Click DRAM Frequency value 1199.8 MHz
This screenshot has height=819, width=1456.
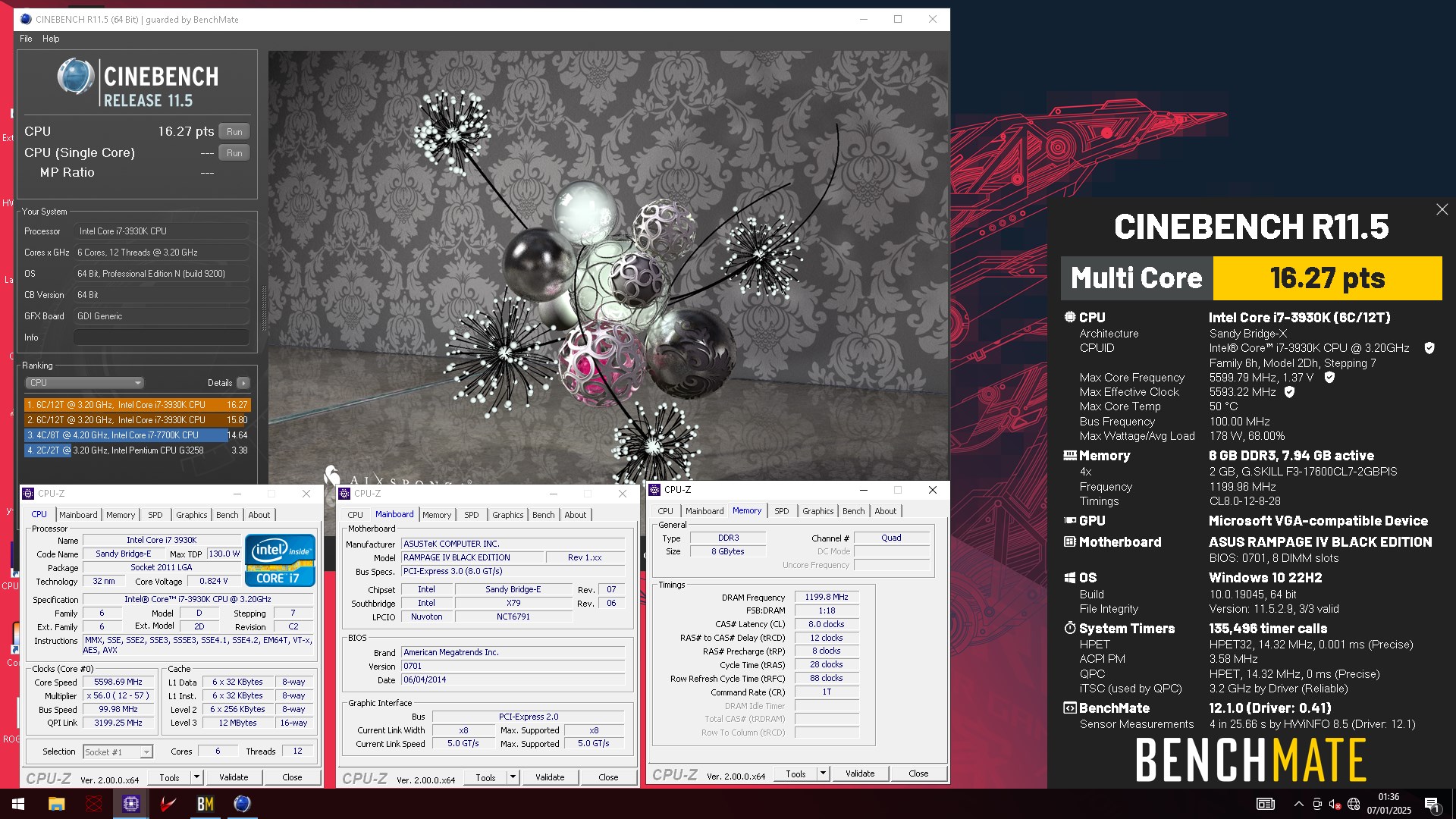827,598
